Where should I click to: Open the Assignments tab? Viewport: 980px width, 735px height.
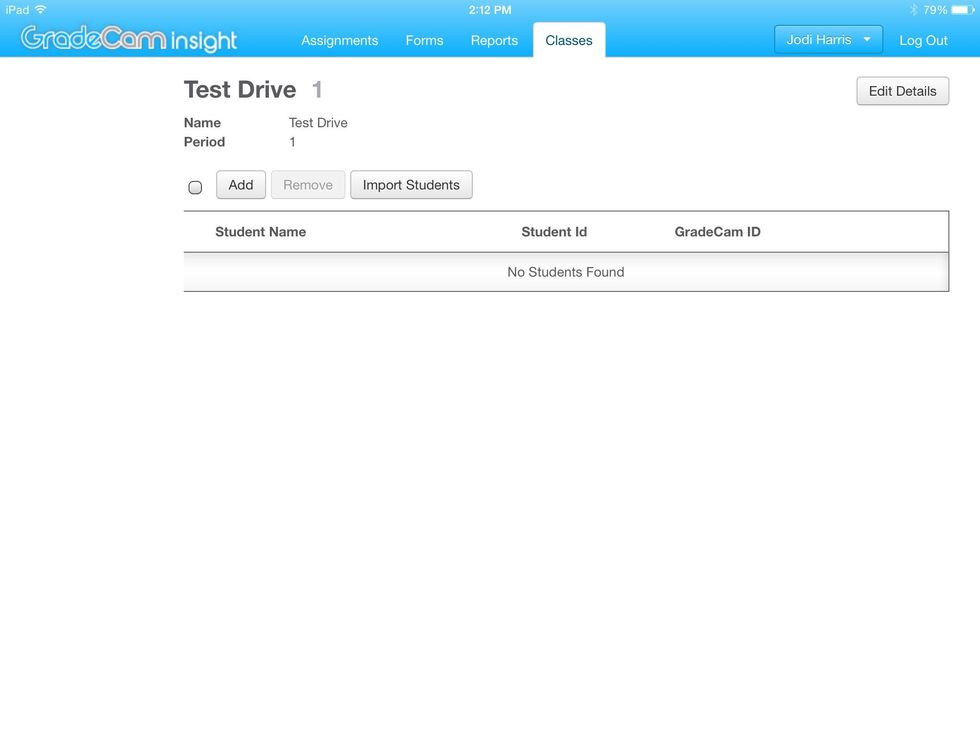coord(339,41)
